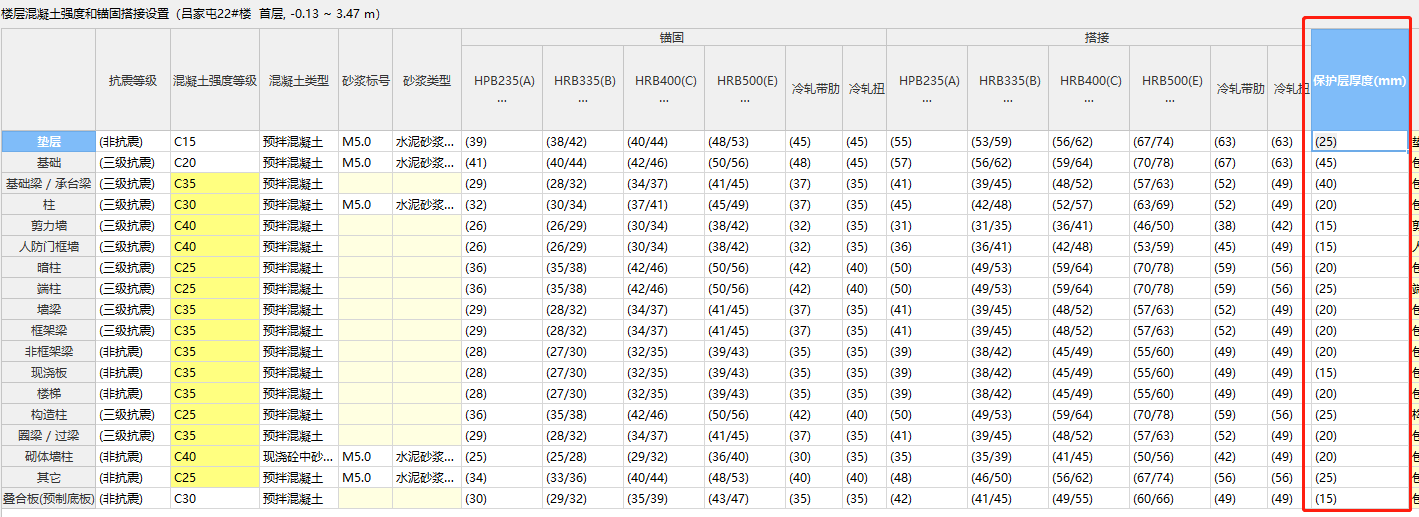Select the 叠合板(预制底板) row header
Viewport: 1419px width, 517px height.
point(49,498)
